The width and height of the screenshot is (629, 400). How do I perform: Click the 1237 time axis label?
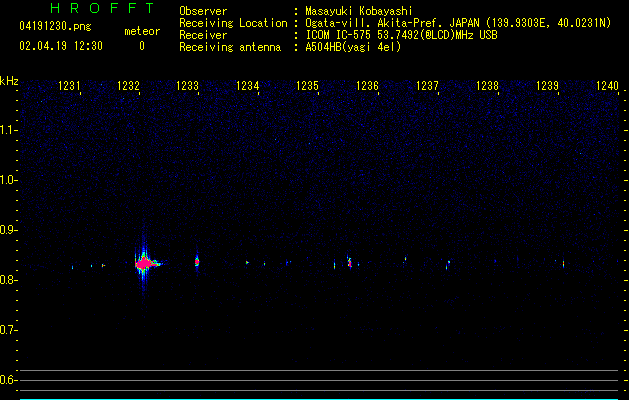click(427, 86)
